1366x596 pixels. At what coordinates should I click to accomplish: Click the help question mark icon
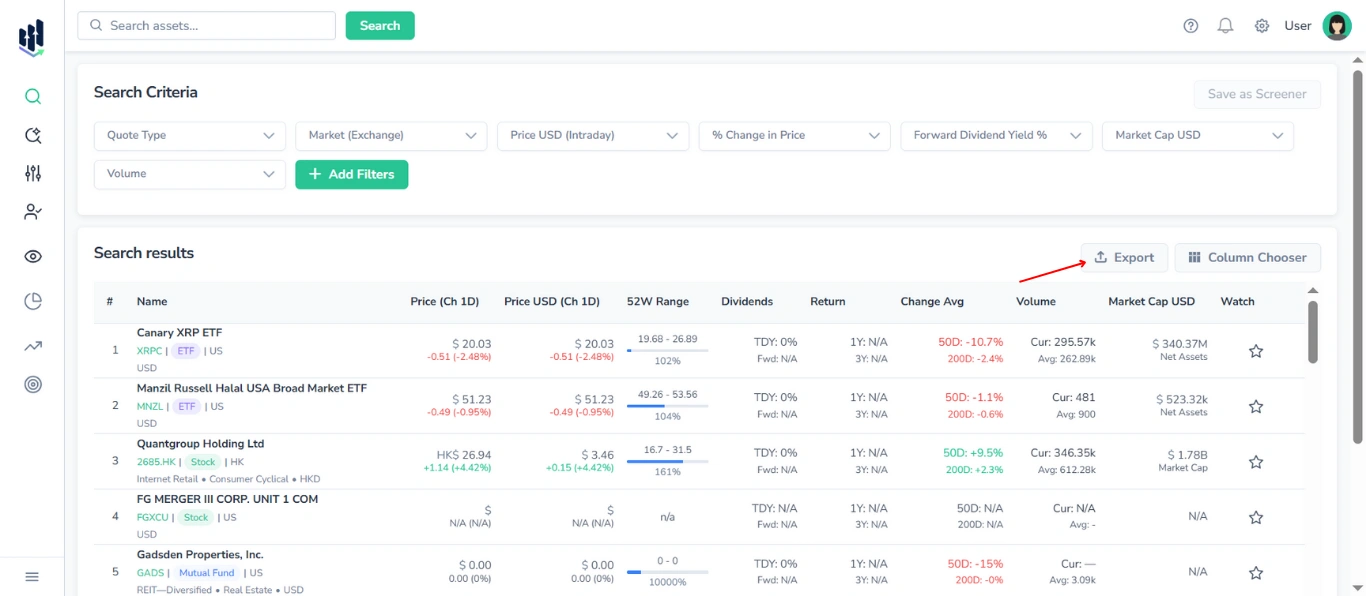(x=1190, y=26)
